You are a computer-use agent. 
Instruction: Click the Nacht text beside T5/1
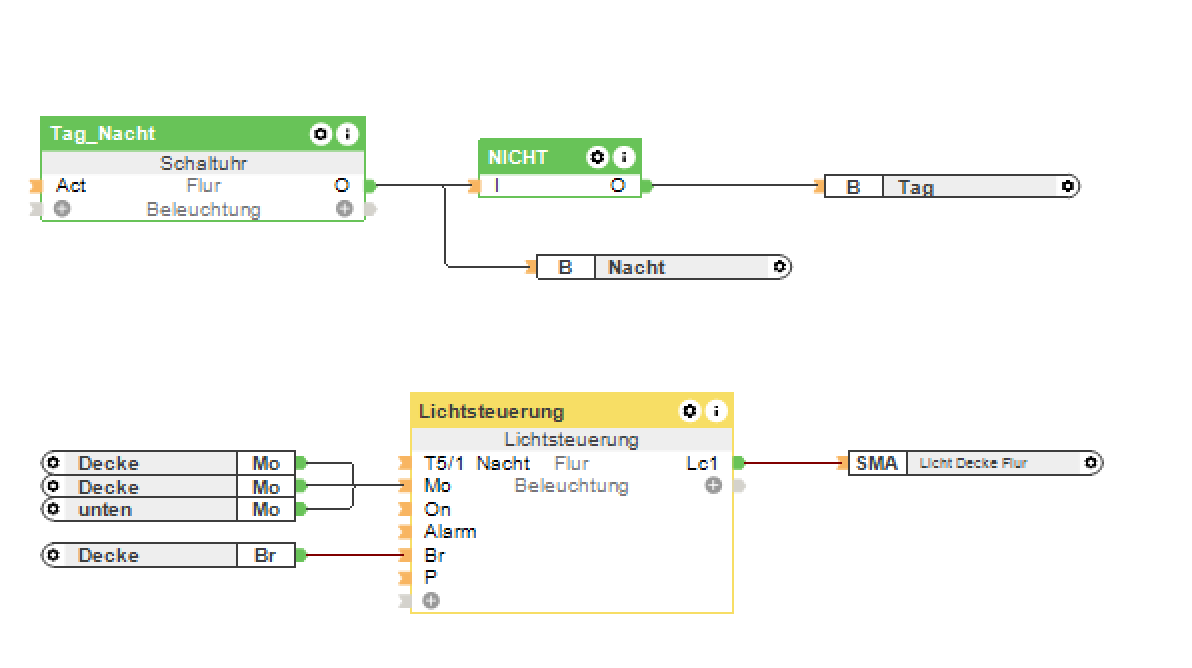pyautogui.click(x=503, y=463)
